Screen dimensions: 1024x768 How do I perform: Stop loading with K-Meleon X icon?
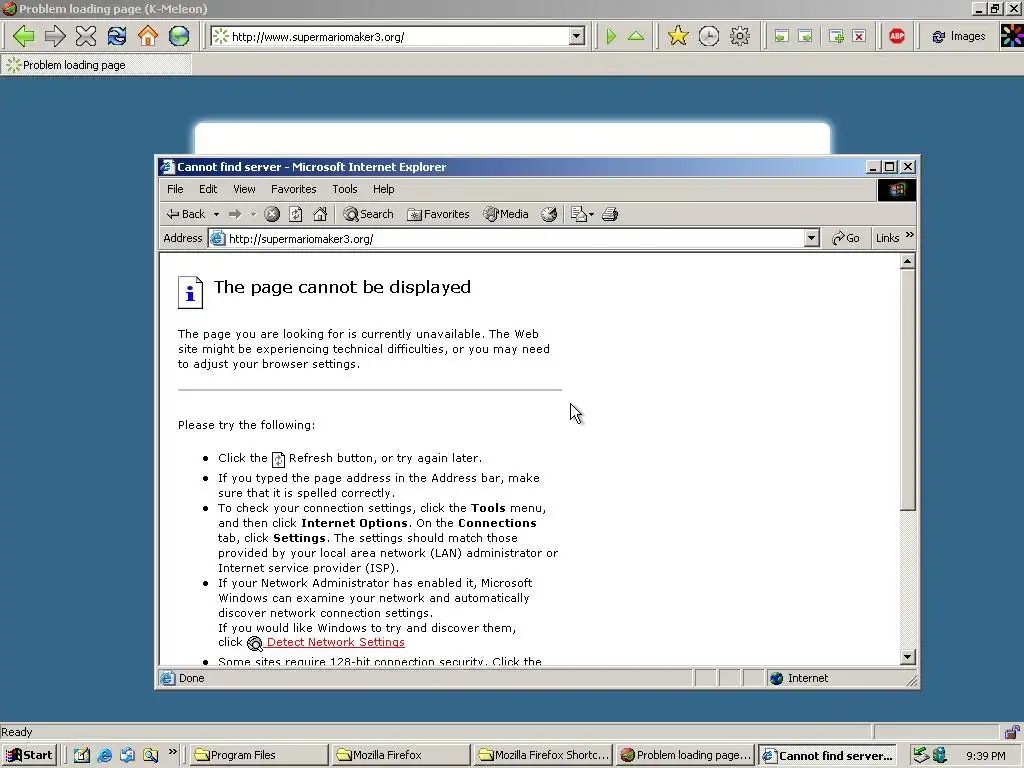pyautogui.click(x=86, y=36)
